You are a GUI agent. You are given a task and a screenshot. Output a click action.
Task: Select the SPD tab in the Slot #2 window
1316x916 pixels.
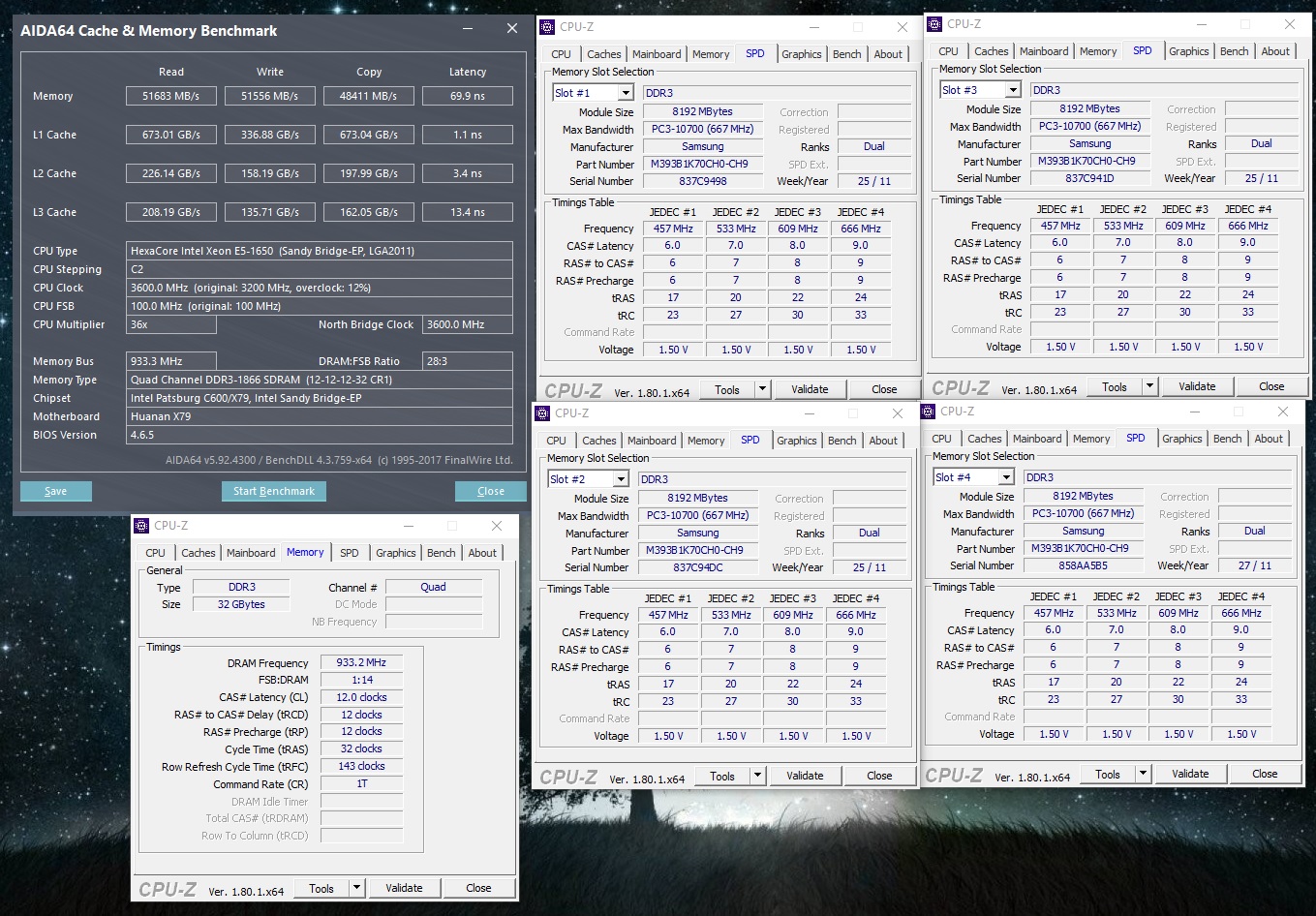point(750,440)
